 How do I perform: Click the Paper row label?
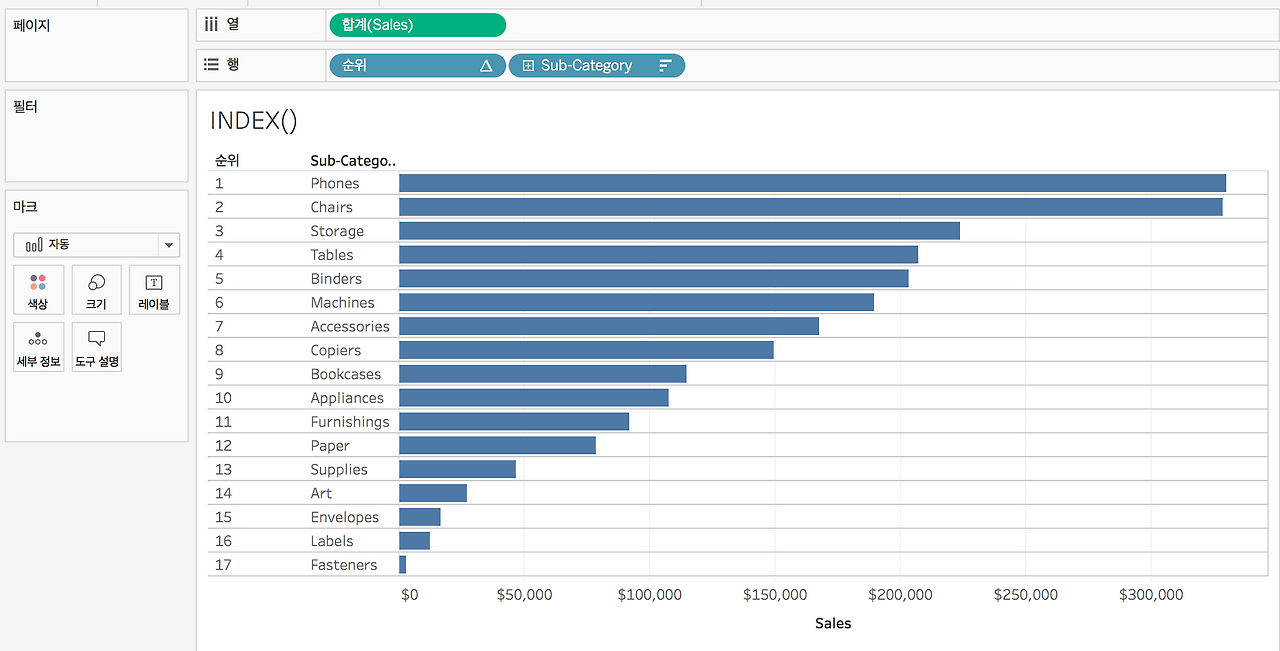[330, 446]
